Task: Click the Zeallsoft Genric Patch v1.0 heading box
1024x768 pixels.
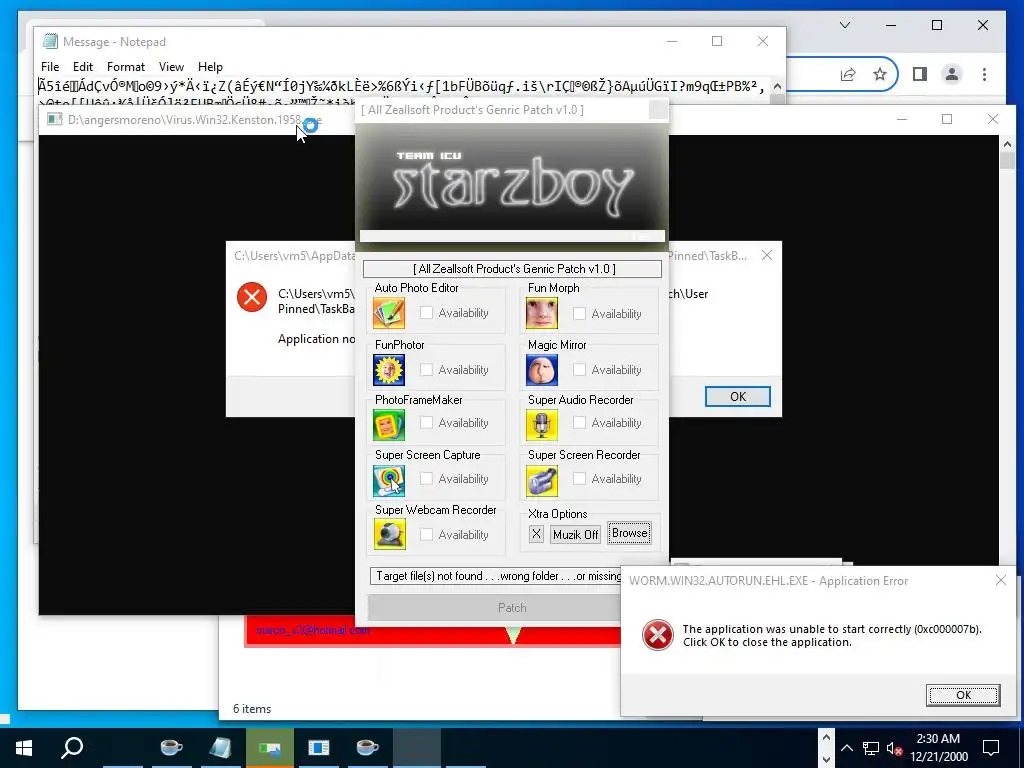Action: click(x=512, y=268)
